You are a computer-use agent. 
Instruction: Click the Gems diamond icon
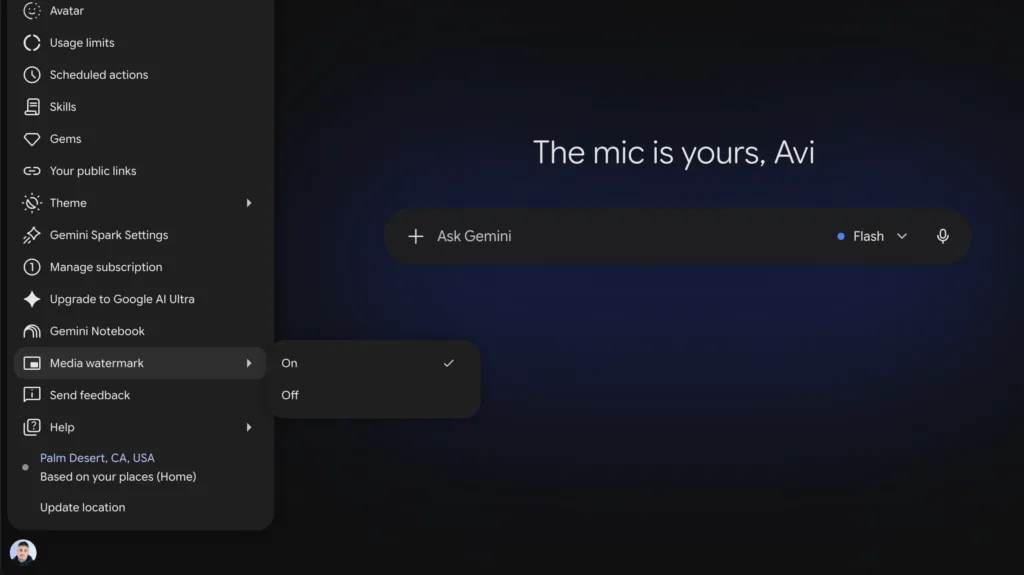31,139
